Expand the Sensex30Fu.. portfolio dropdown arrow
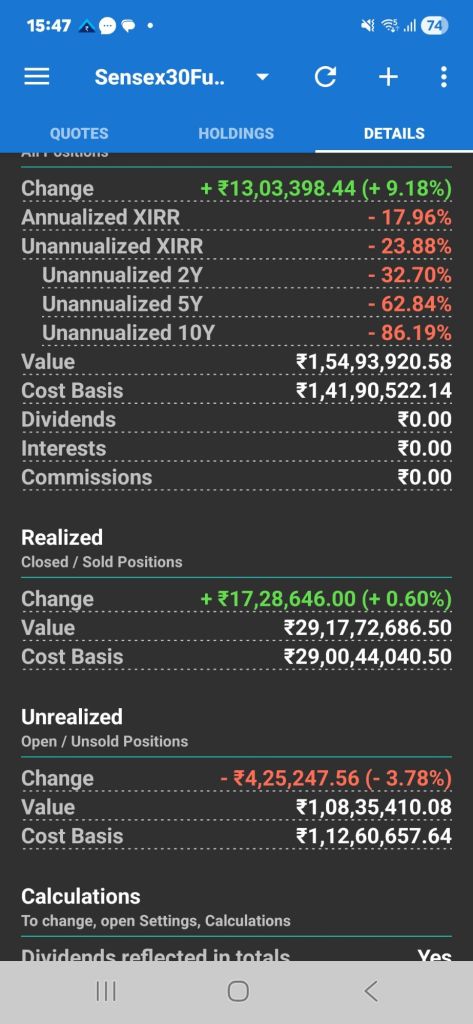Viewport: 473px width, 1024px height. pyautogui.click(x=262, y=77)
